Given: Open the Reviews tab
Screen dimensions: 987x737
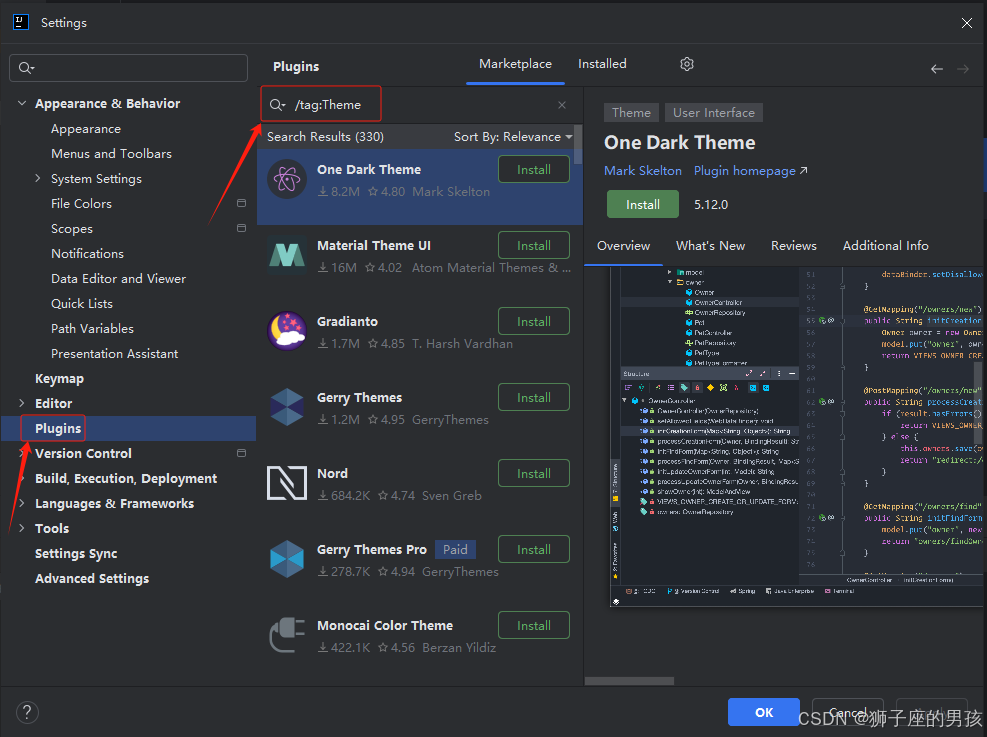Looking at the screenshot, I should tap(794, 246).
